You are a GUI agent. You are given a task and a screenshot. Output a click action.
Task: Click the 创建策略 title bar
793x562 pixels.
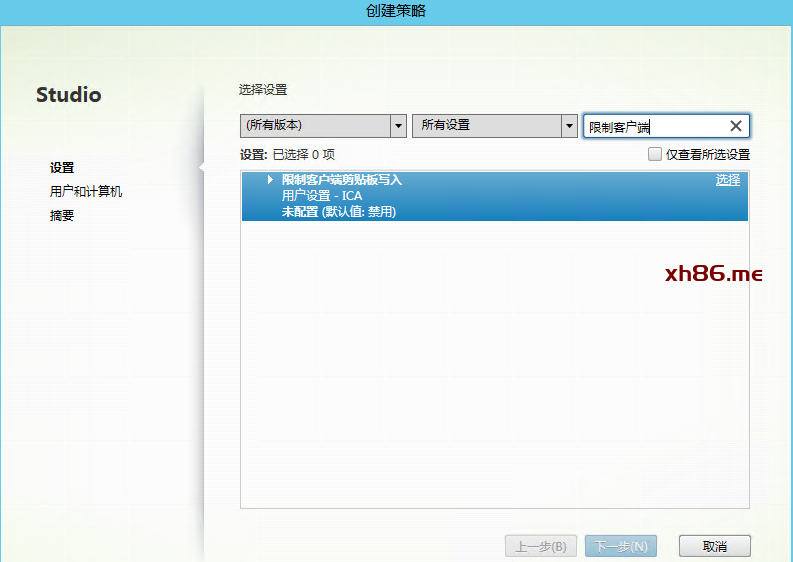pos(396,11)
